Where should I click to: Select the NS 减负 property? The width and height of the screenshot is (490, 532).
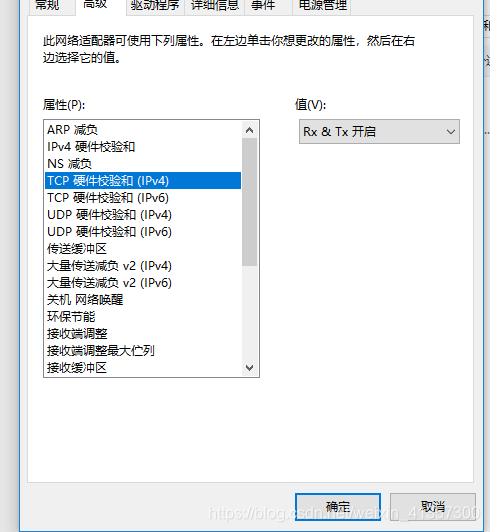point(143,164)
